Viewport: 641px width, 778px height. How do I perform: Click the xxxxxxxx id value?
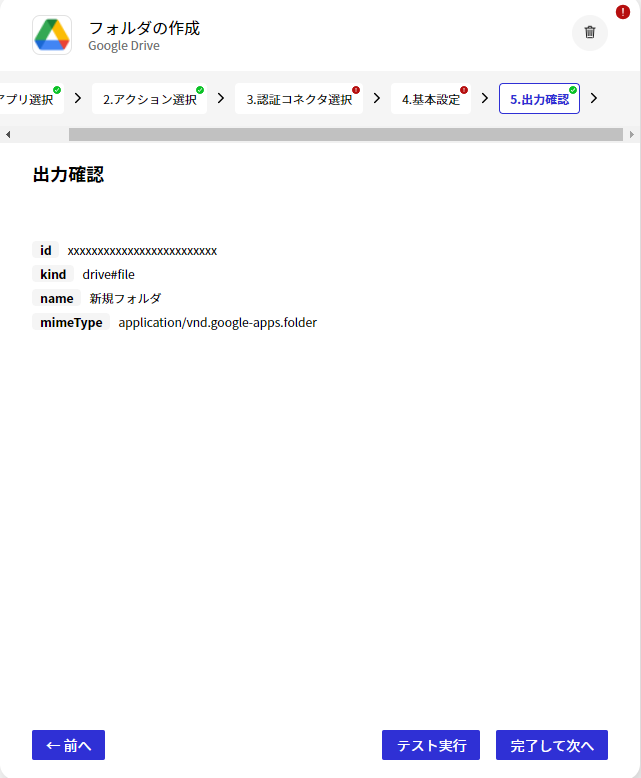tap(142, 251)
